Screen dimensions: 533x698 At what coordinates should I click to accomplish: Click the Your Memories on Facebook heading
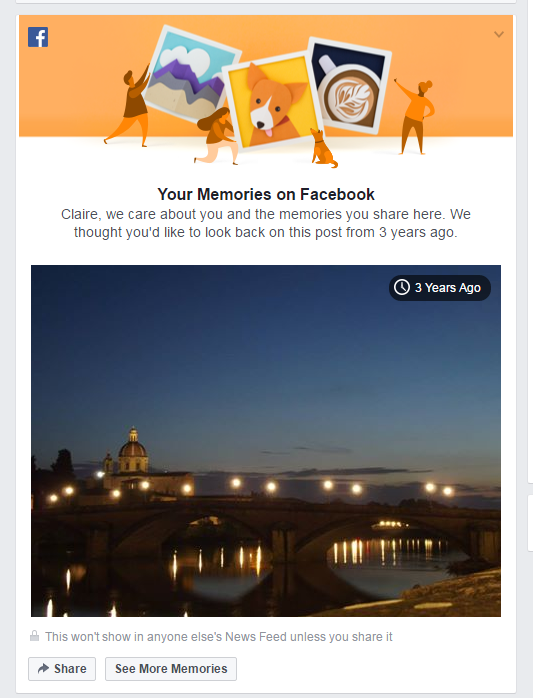click(266, 194)
